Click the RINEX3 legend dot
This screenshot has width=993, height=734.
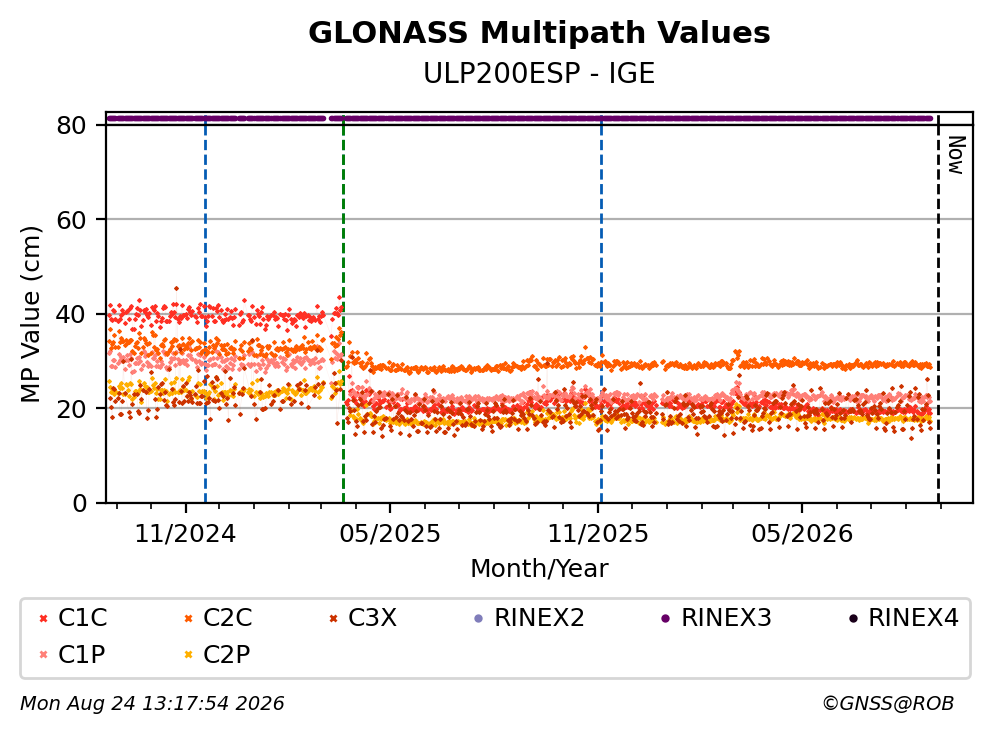666,618
